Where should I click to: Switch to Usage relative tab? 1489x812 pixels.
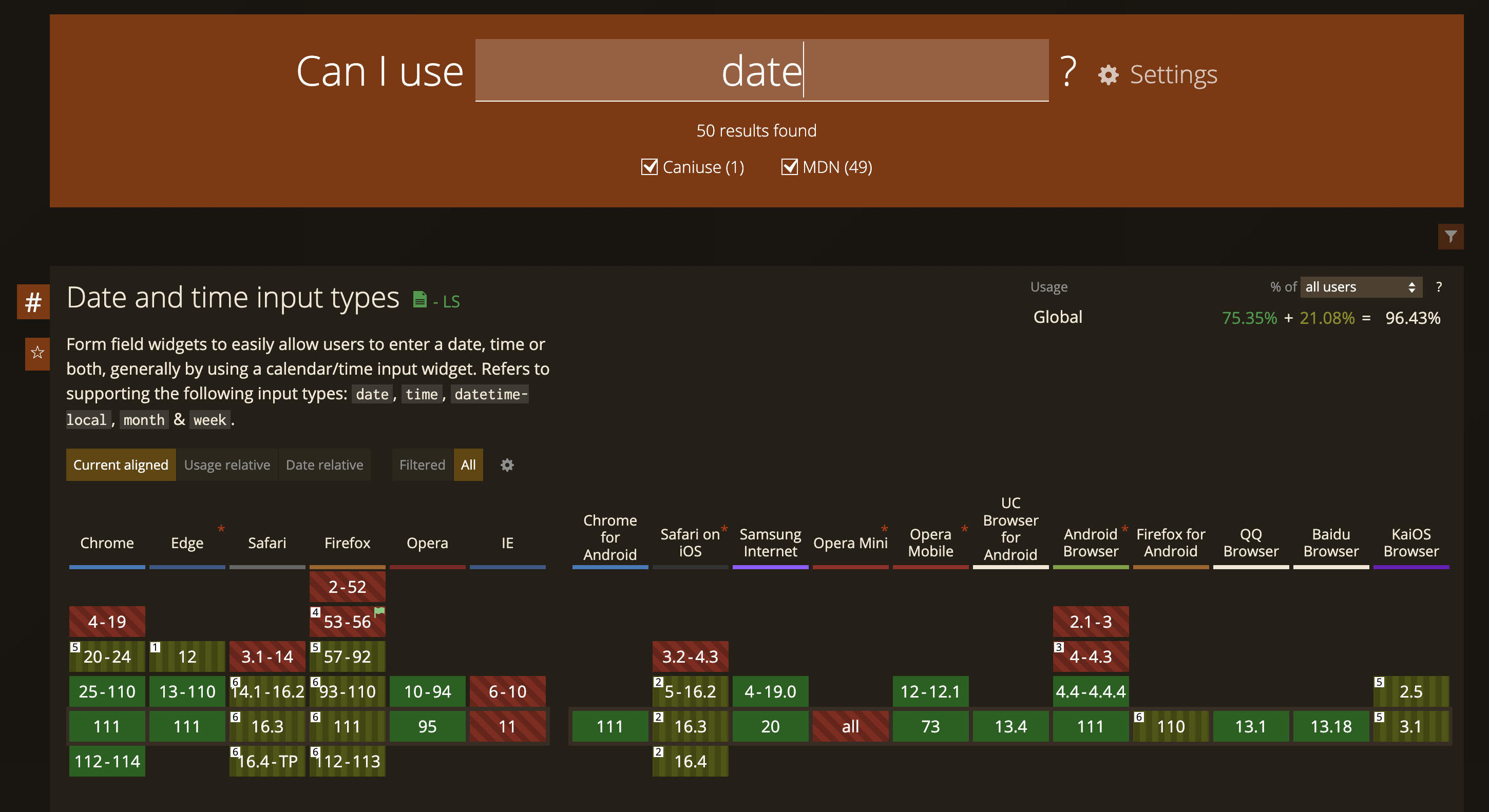[226, 465]
